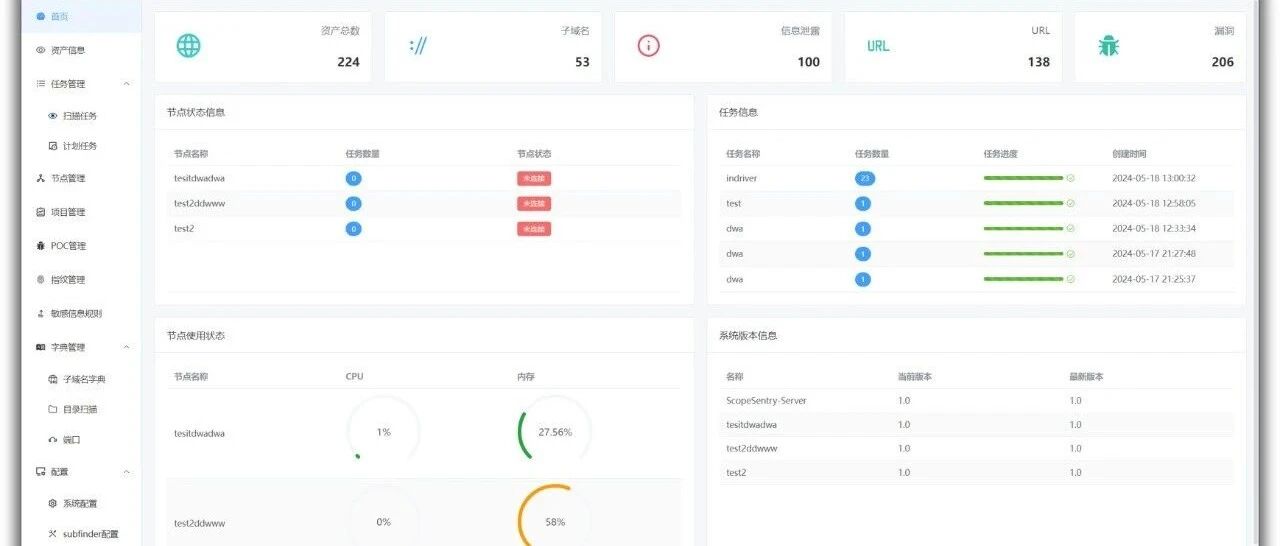Viewport: 1280px width, 546px height.
Task: Click the globe icon on 资产总数 card
Action: click(x=188, y=46)
